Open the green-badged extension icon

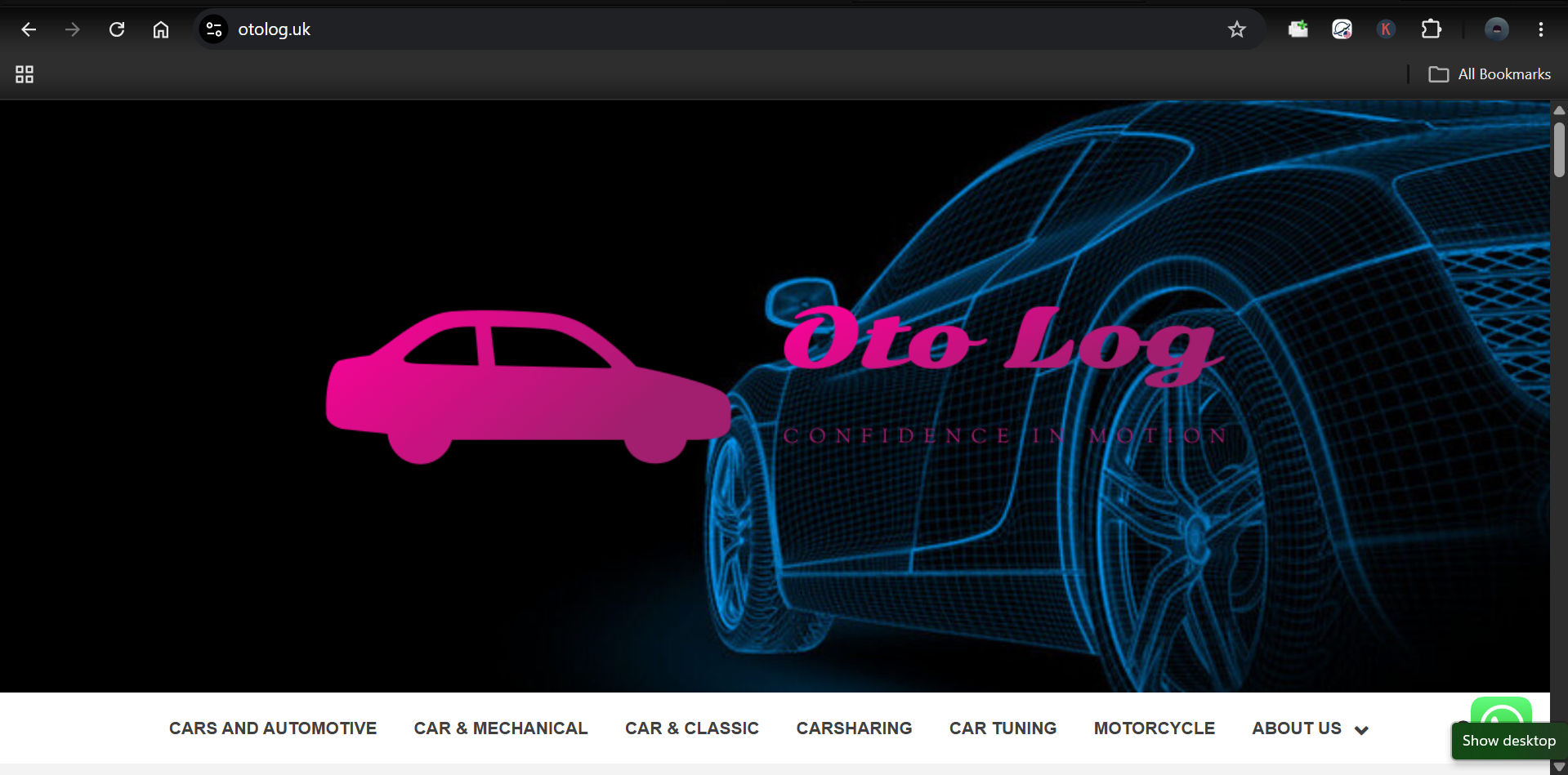click(x=1298, y=29)
